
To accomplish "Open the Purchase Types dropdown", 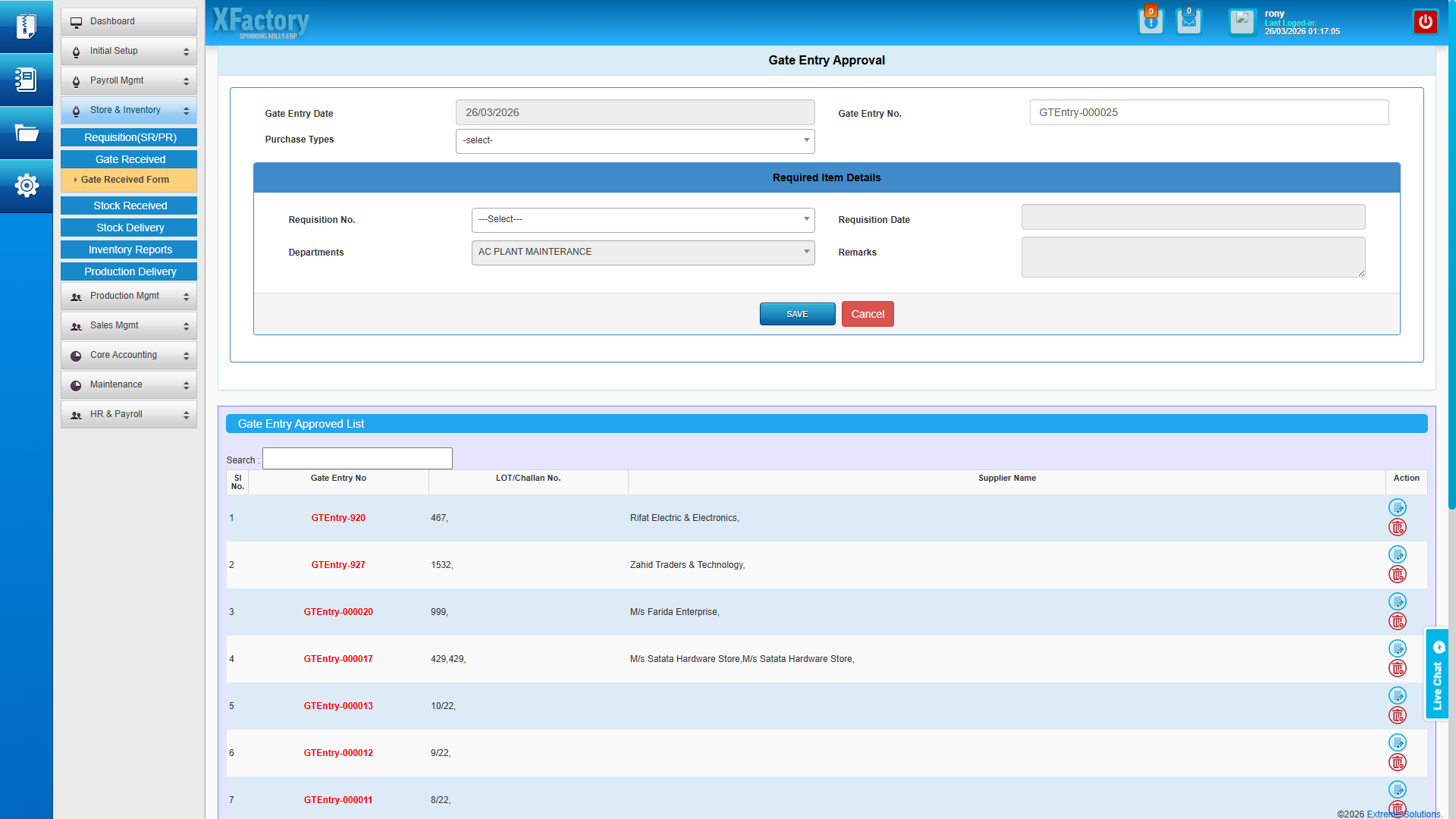I will [x=635, y=140].
